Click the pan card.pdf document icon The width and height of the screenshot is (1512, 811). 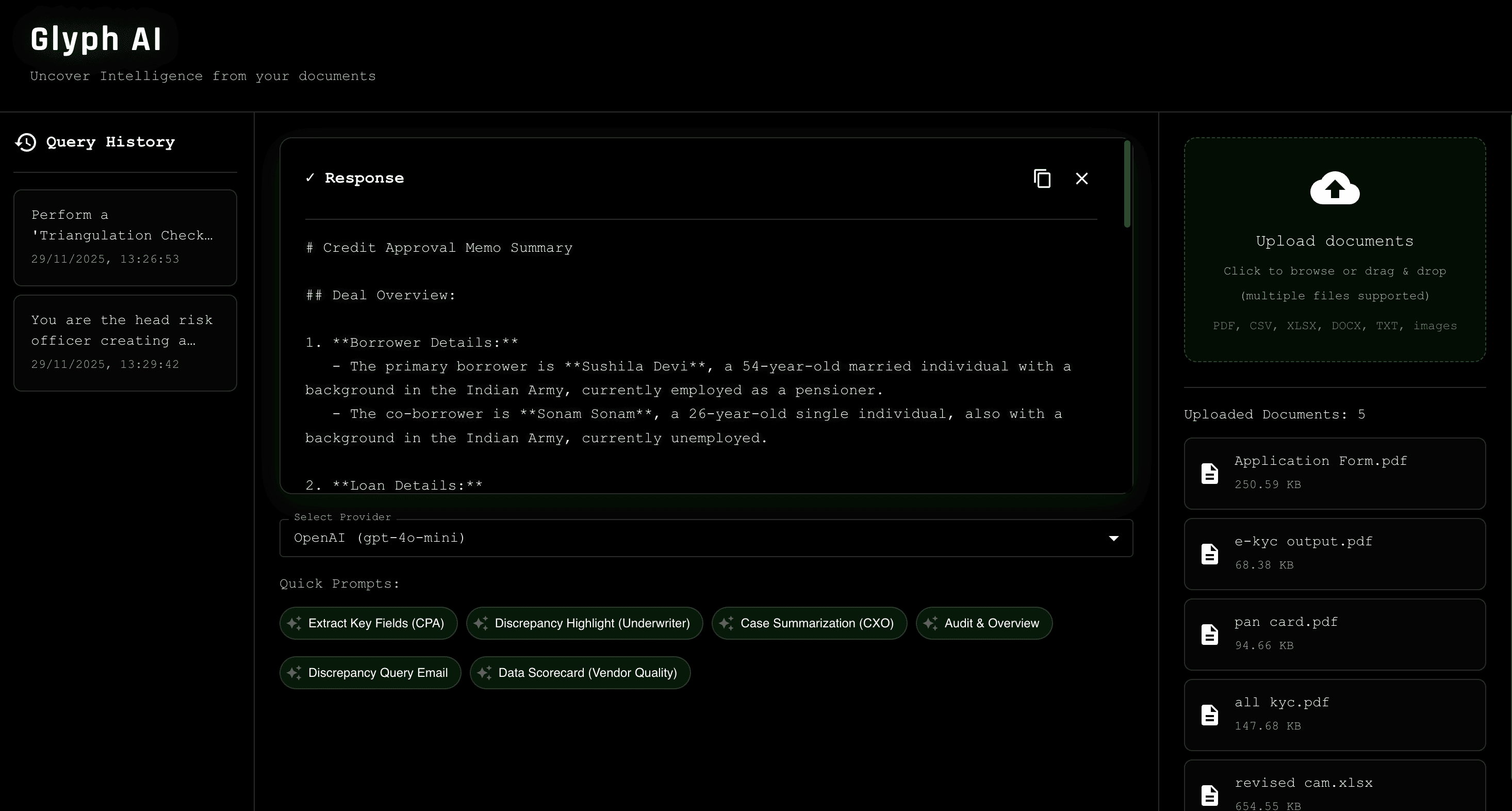pyautogui.click(x=1209, y=634)
